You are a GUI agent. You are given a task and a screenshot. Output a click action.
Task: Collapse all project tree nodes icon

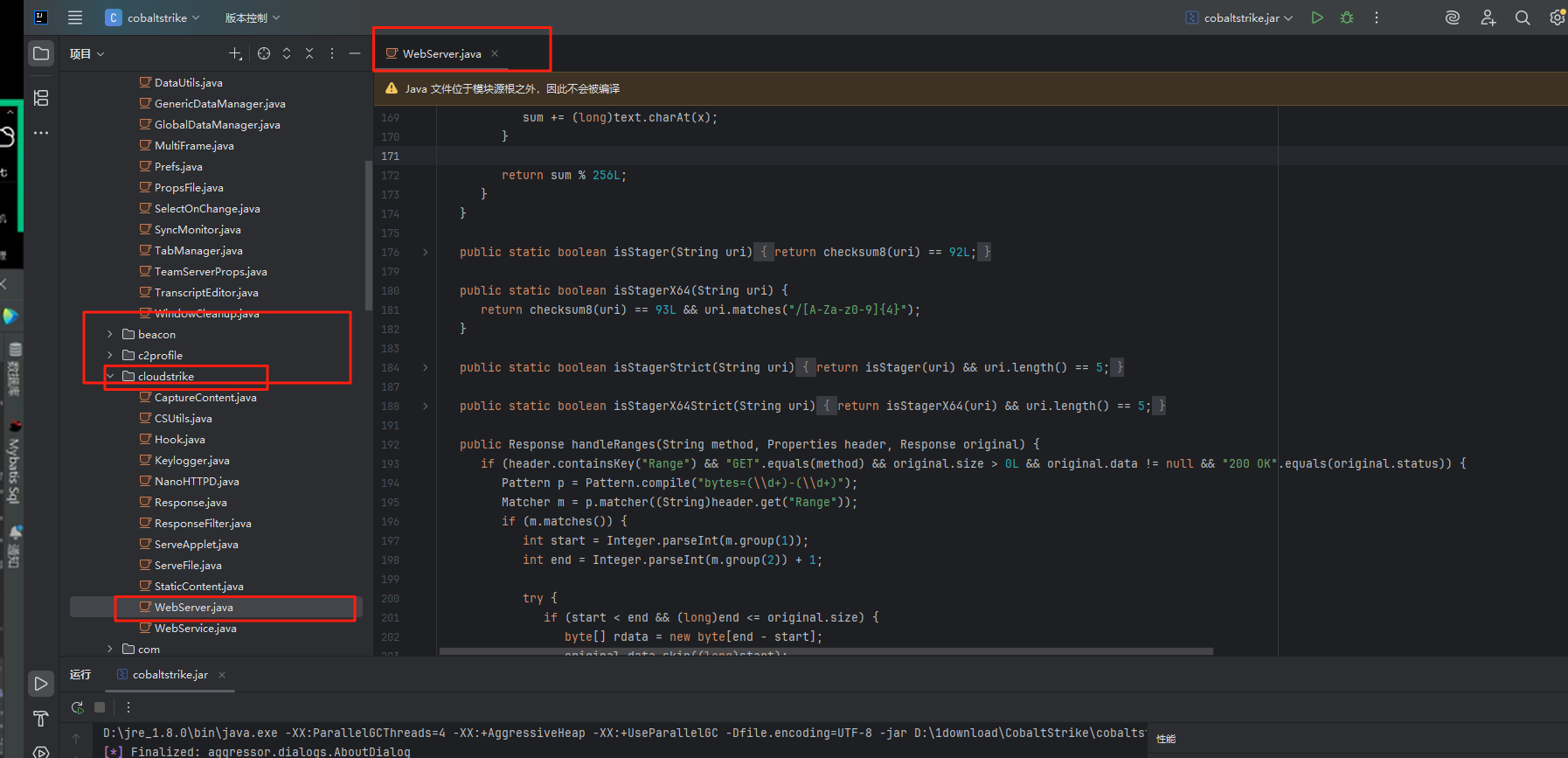[309, 53]
